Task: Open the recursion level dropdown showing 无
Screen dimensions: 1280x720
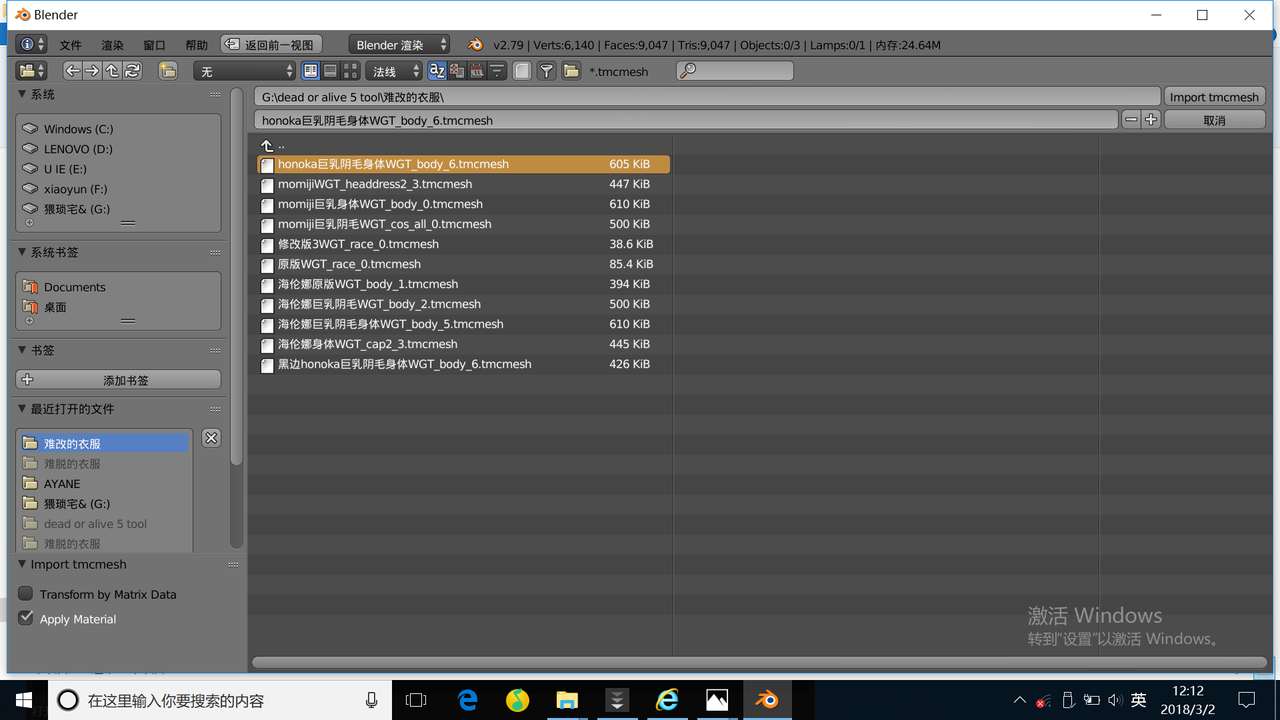Action: point(245,71)
